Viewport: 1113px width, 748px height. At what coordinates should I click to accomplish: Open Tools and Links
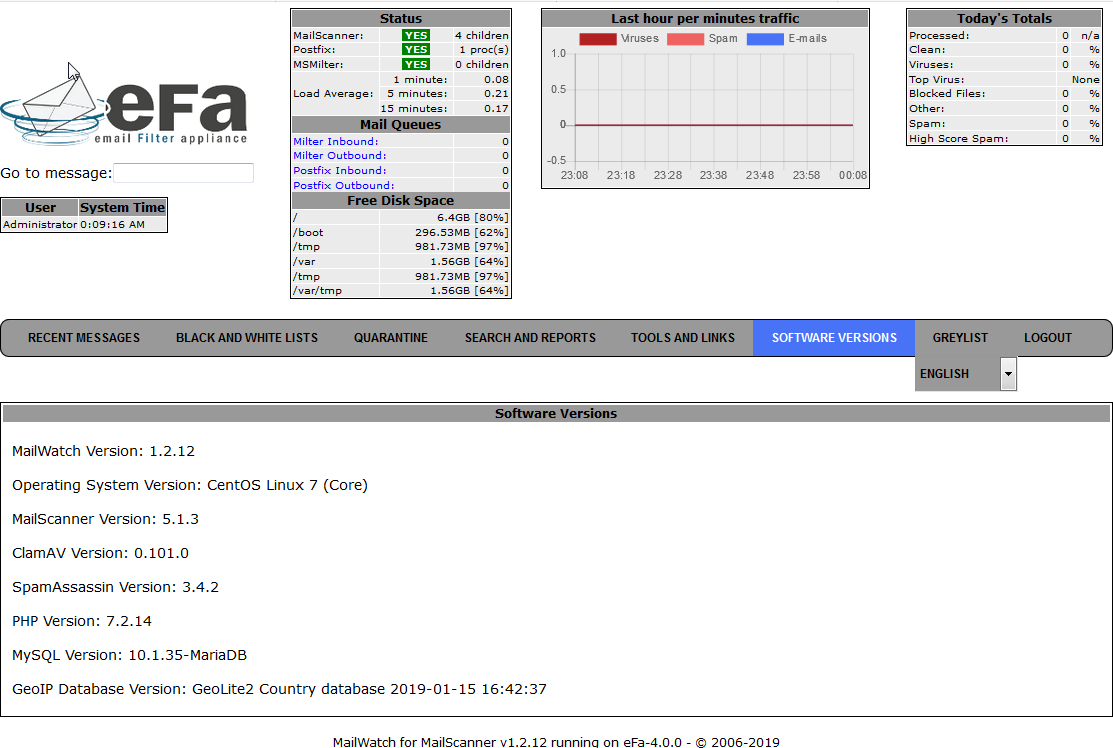pyautogui.click(x=683, y=338)
